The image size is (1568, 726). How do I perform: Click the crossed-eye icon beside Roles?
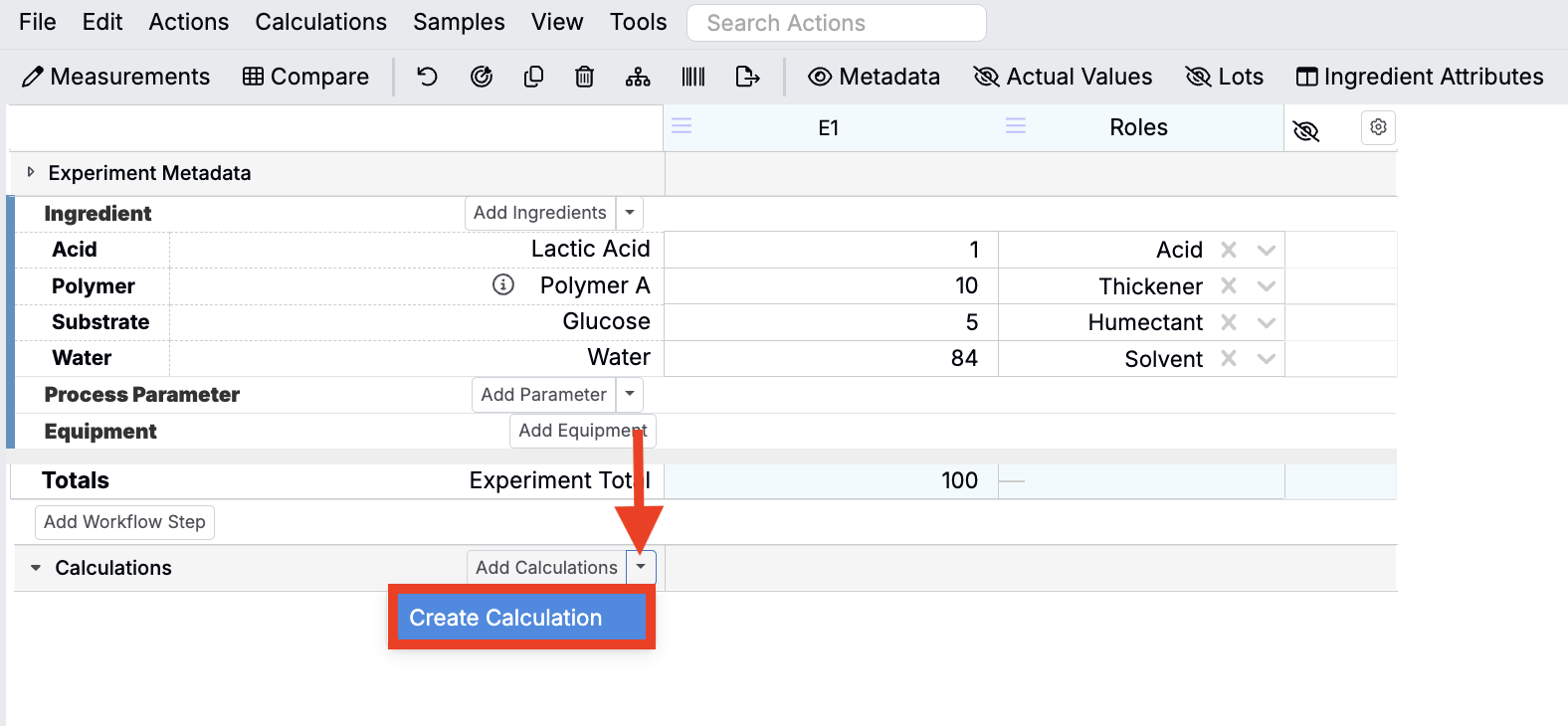(x=1305, y=130)
